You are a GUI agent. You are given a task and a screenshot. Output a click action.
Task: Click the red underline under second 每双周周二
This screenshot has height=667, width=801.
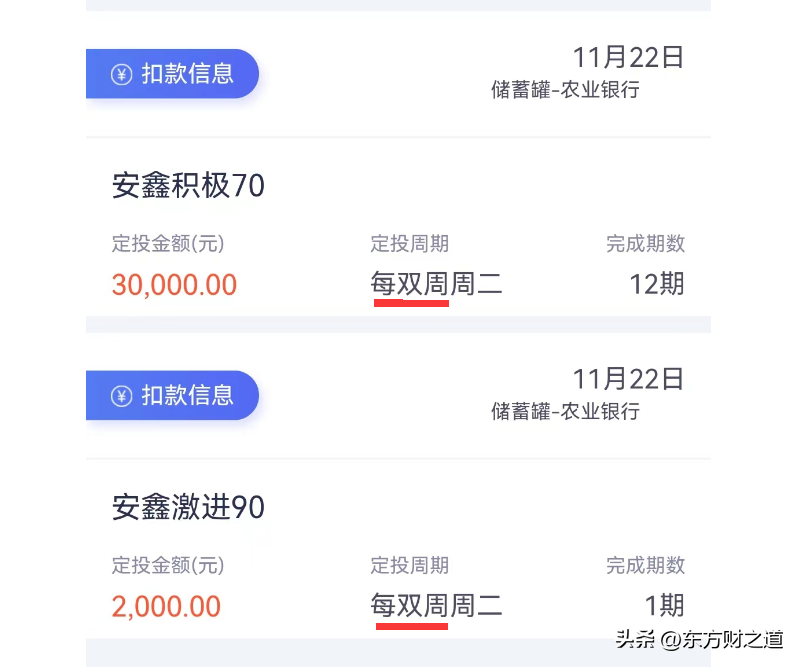[x=410, y=625]
